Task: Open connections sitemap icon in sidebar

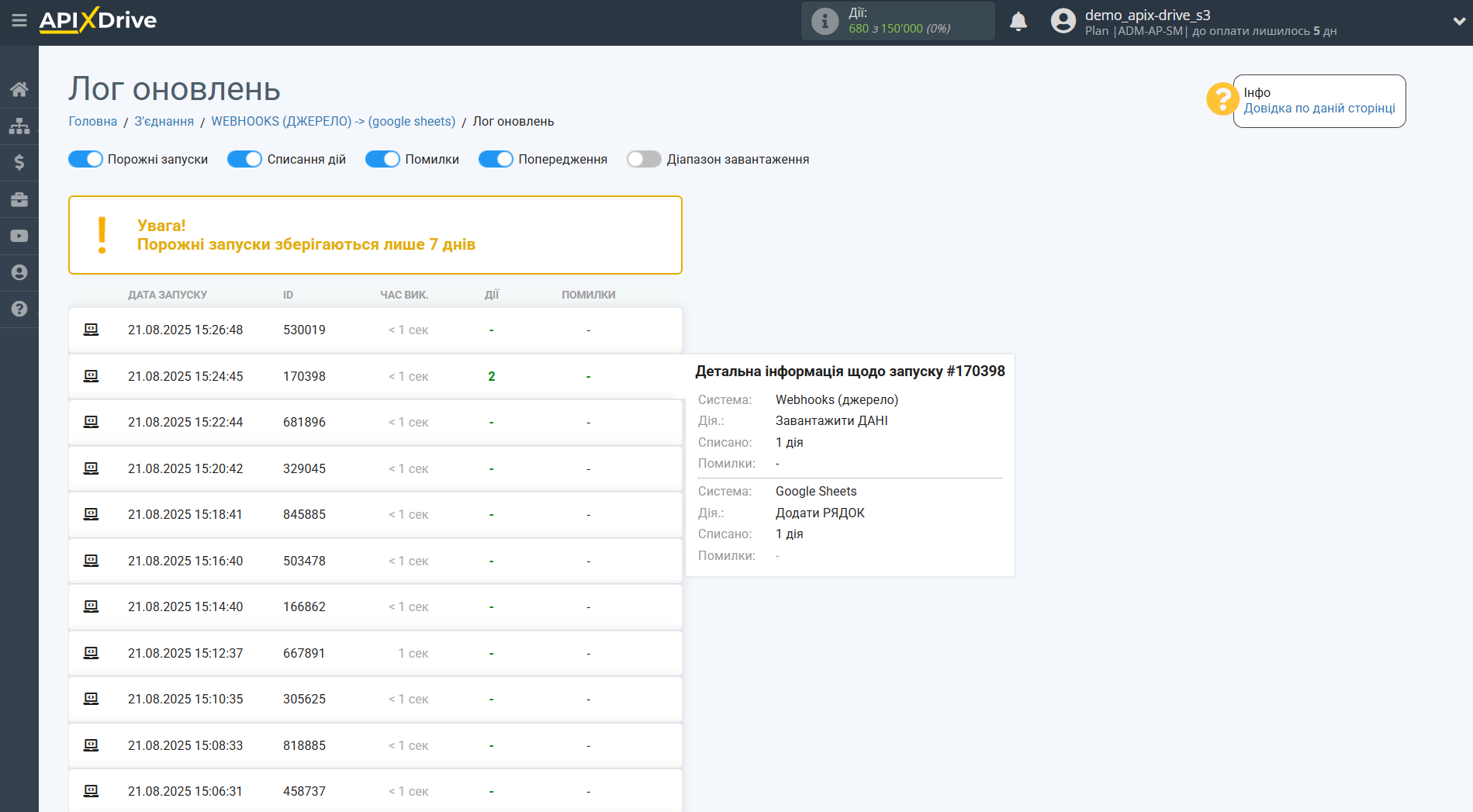Action: (x=19, y=126)
